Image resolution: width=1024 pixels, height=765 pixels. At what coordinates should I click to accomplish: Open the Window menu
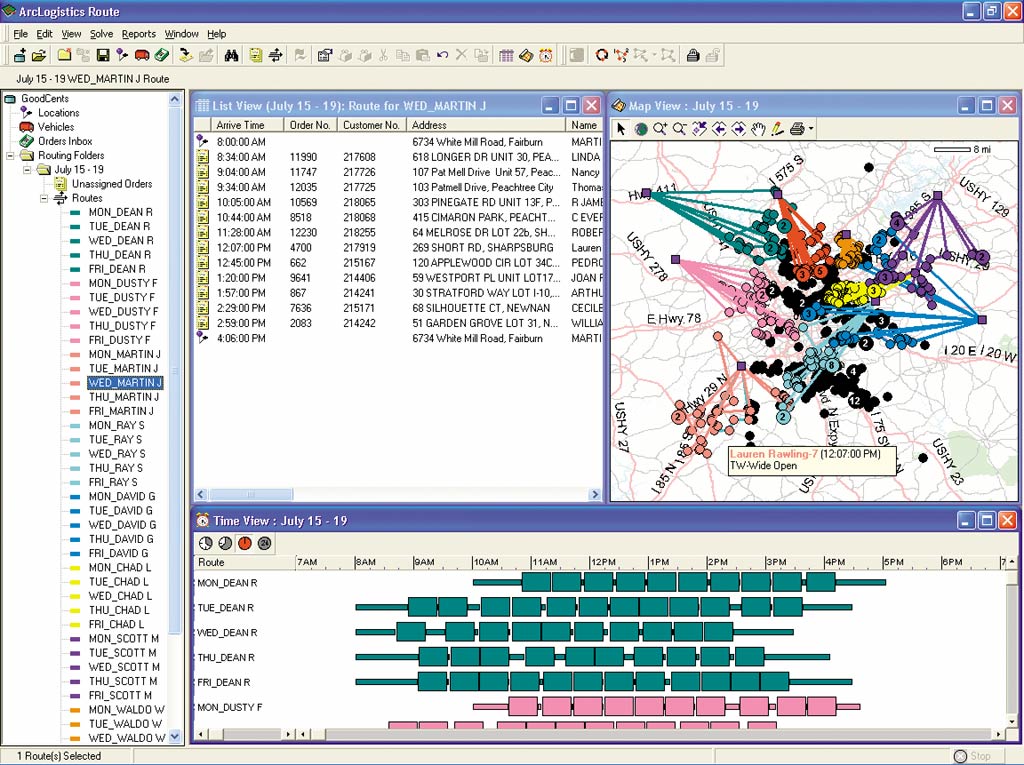click(182, 34)
